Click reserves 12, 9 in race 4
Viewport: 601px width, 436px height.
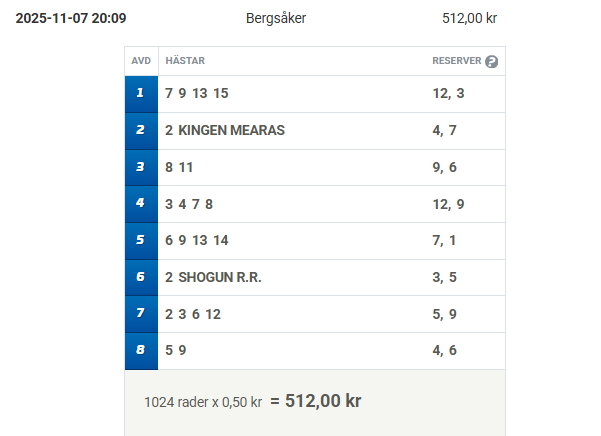448,204
